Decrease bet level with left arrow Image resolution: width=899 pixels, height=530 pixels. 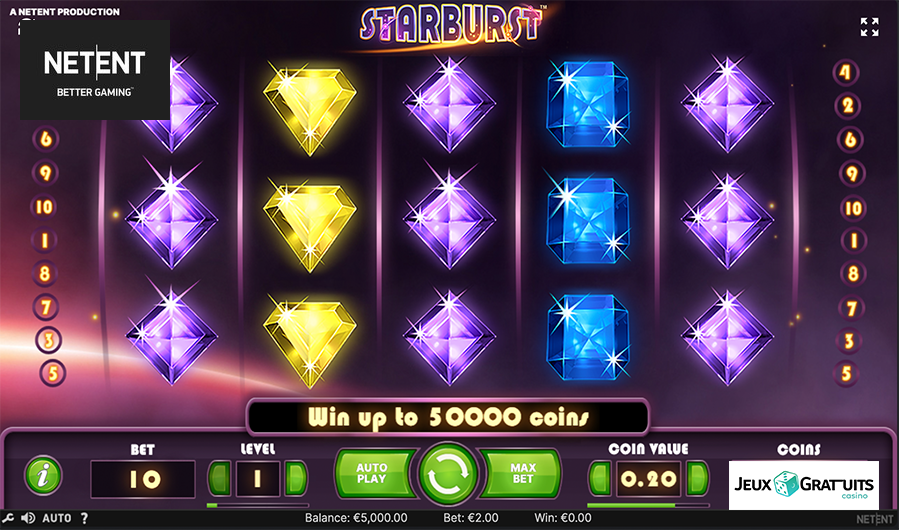point(220,478)
